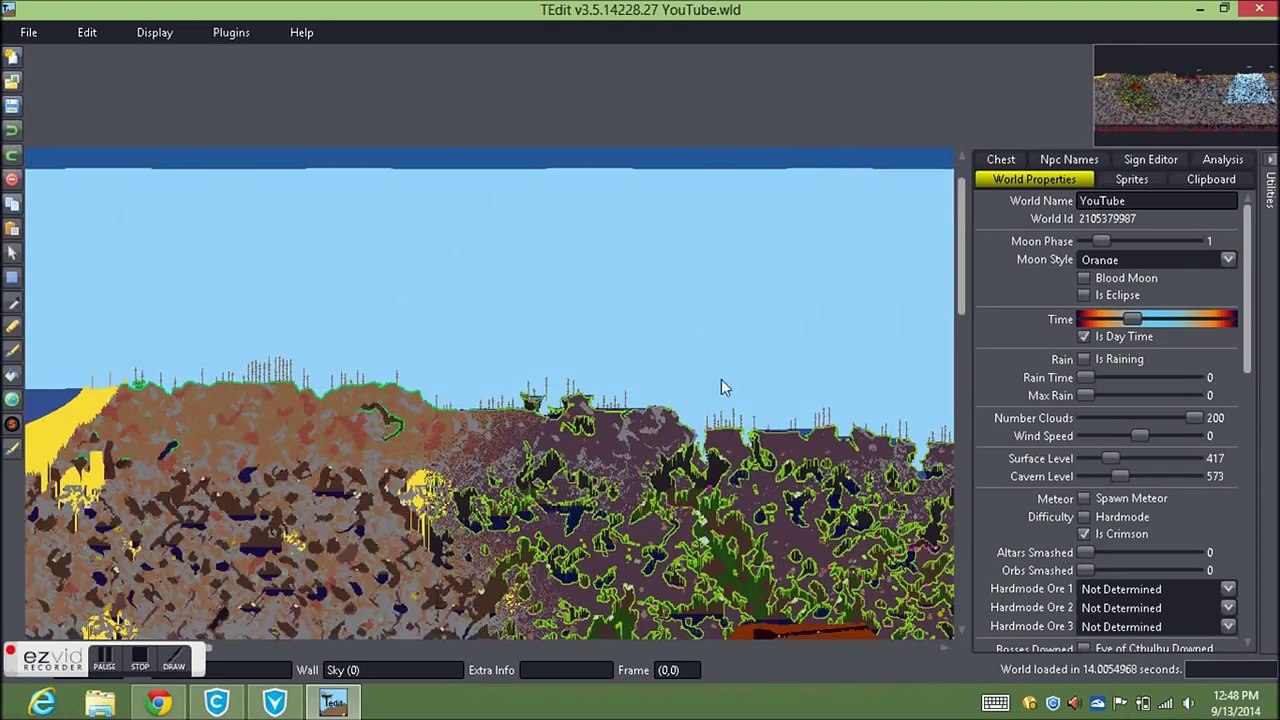The height and width of the screenshot is (720, 1280).
Task: Open the File menu
Action: pos(29,32)
